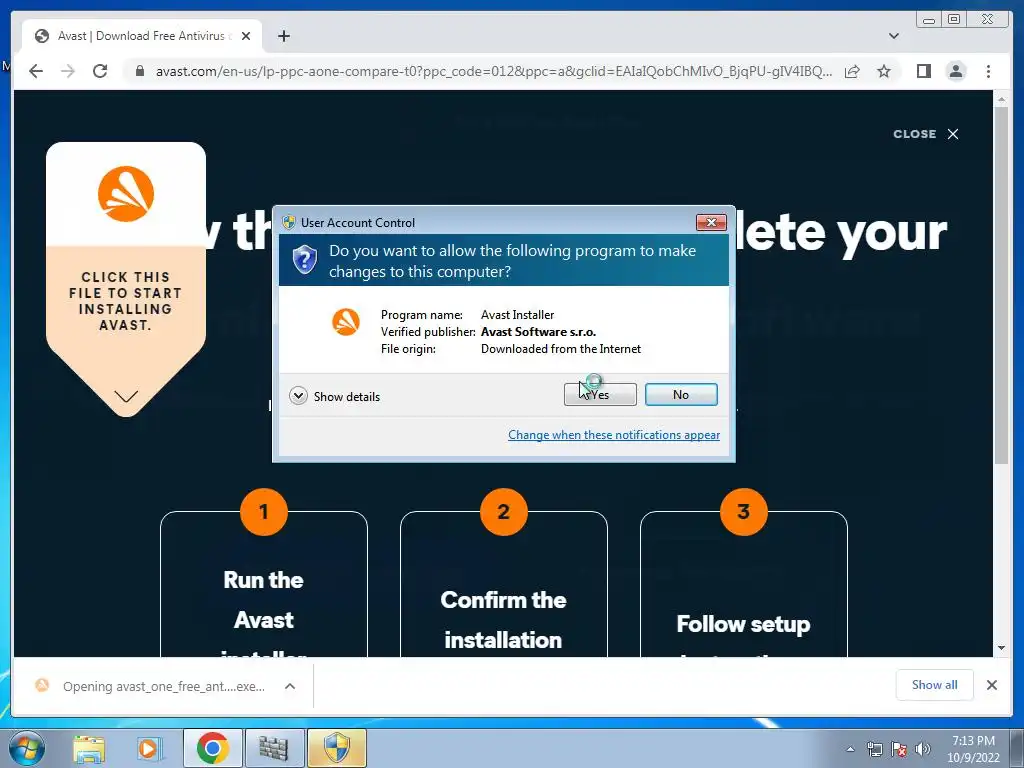Open the tab search dropdown arrow
The width and height of the screenshot is (1024, 768).
[894, 36]
